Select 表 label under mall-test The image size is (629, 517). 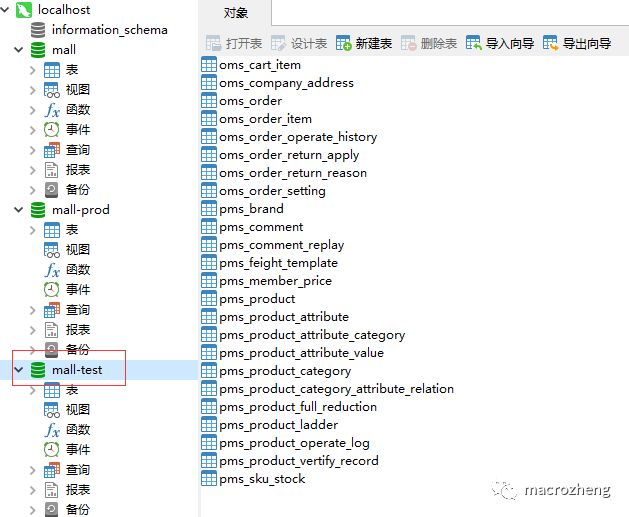[x=72, y=389]
